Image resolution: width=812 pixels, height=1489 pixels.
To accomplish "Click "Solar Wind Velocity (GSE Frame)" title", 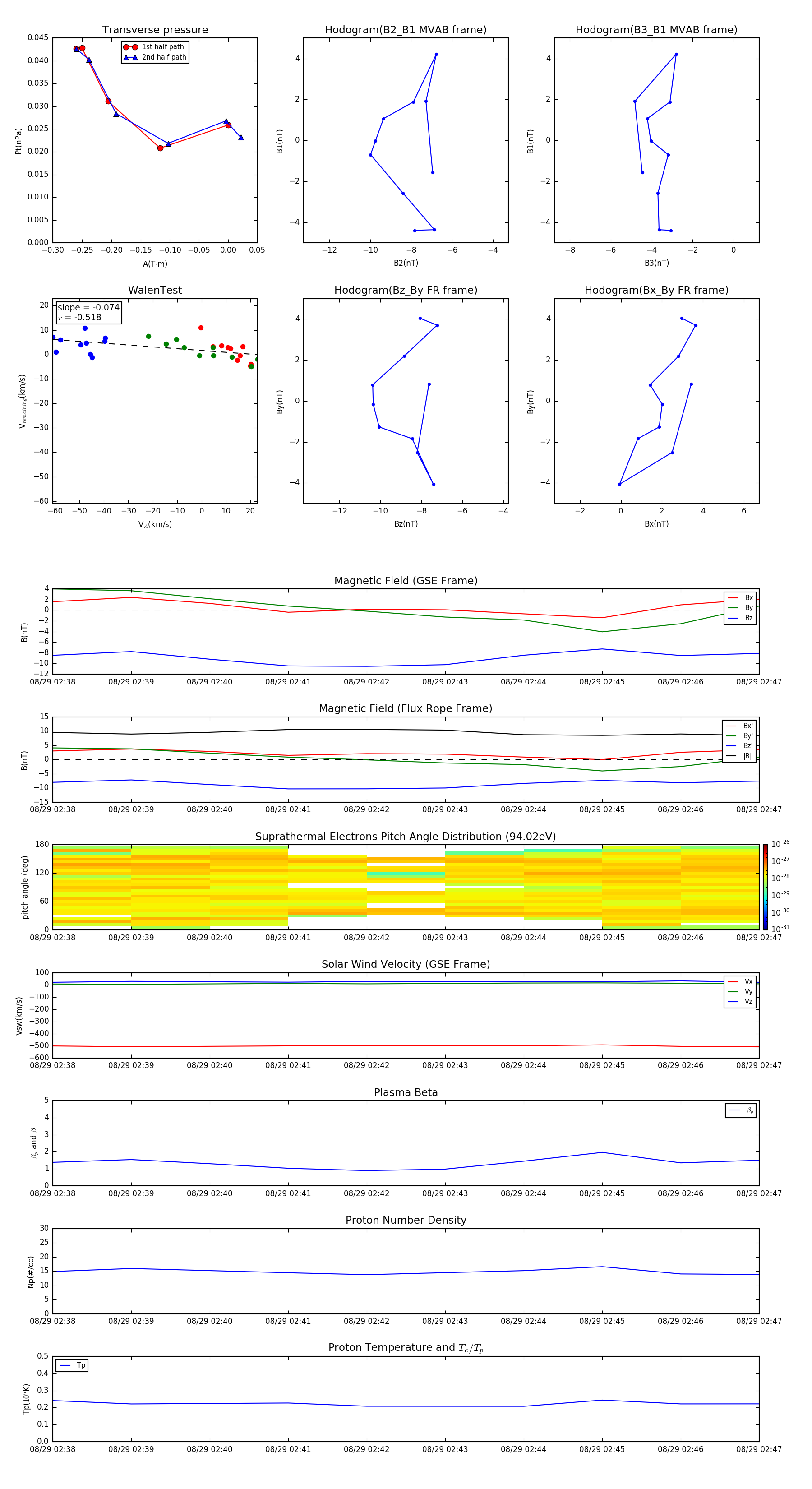I will pos(406,964).
